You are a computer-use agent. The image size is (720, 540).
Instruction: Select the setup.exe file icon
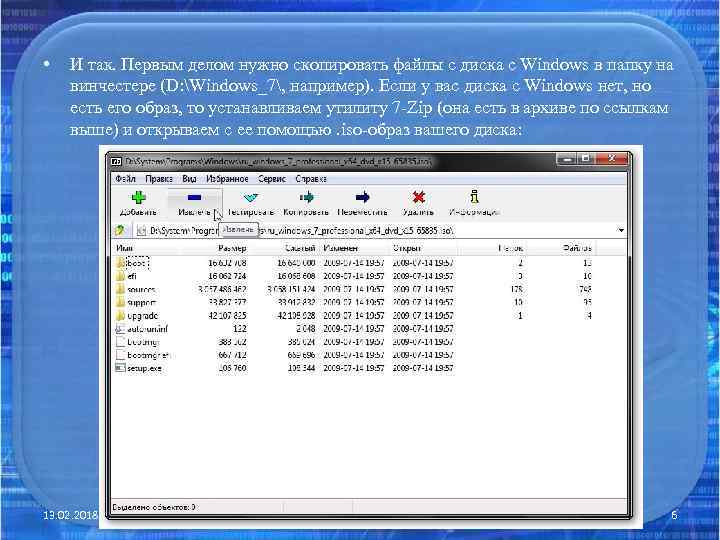tap(120, 368)
